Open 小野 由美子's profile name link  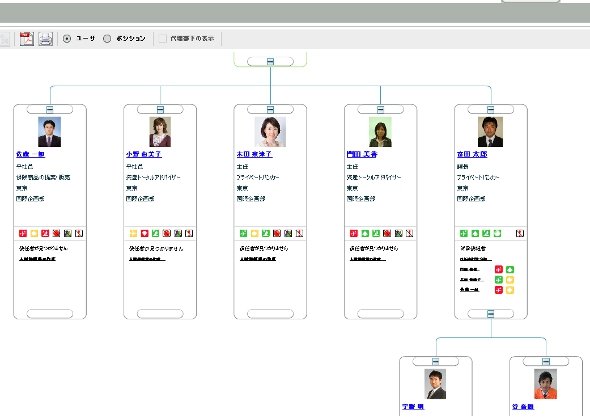144,154
